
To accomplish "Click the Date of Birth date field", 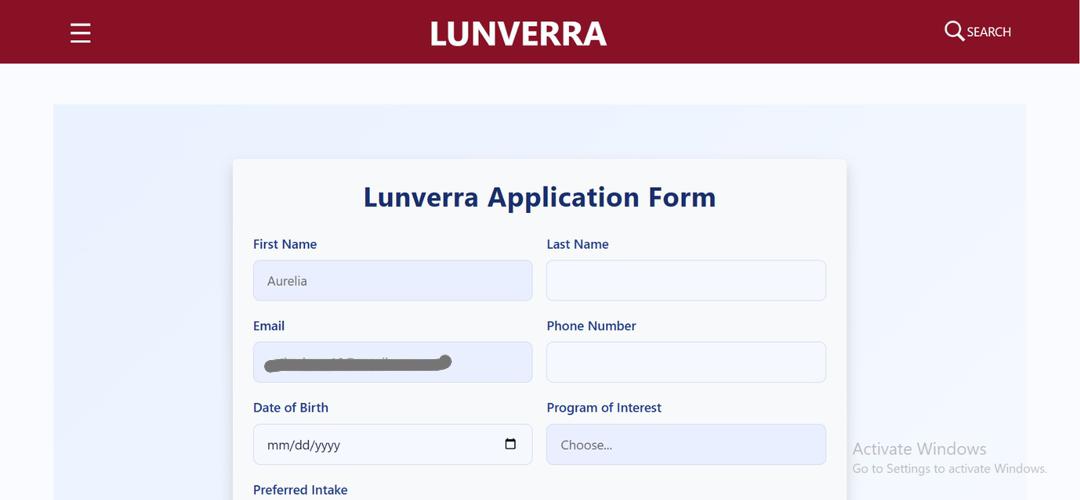I will [380, 445].
